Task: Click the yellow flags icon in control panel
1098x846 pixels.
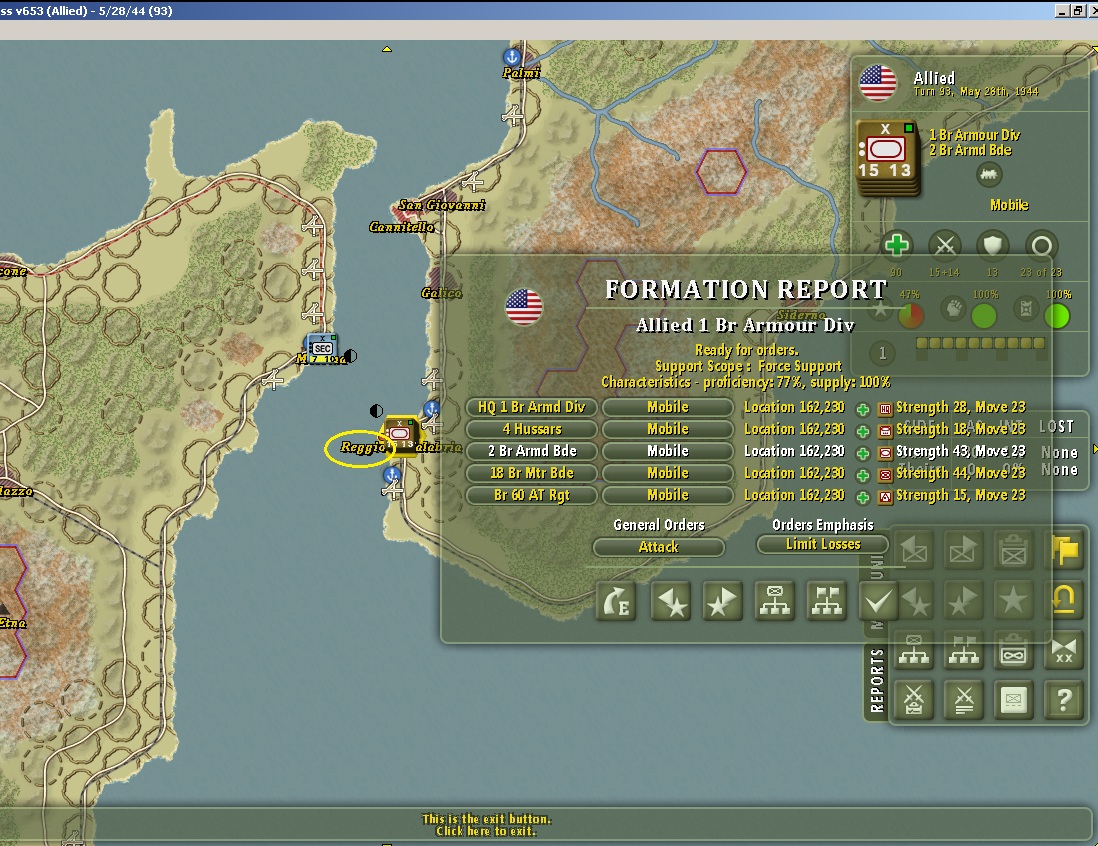Action: 1064,550
